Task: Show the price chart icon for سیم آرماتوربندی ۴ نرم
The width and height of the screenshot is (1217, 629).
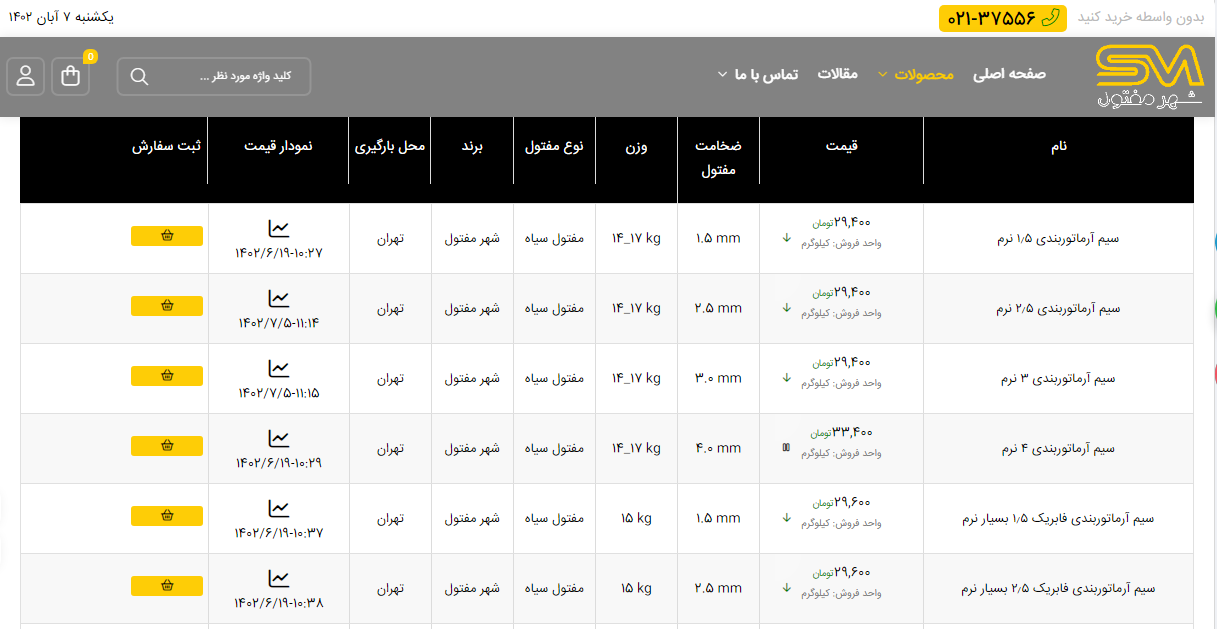Action: tap(279, 438)
